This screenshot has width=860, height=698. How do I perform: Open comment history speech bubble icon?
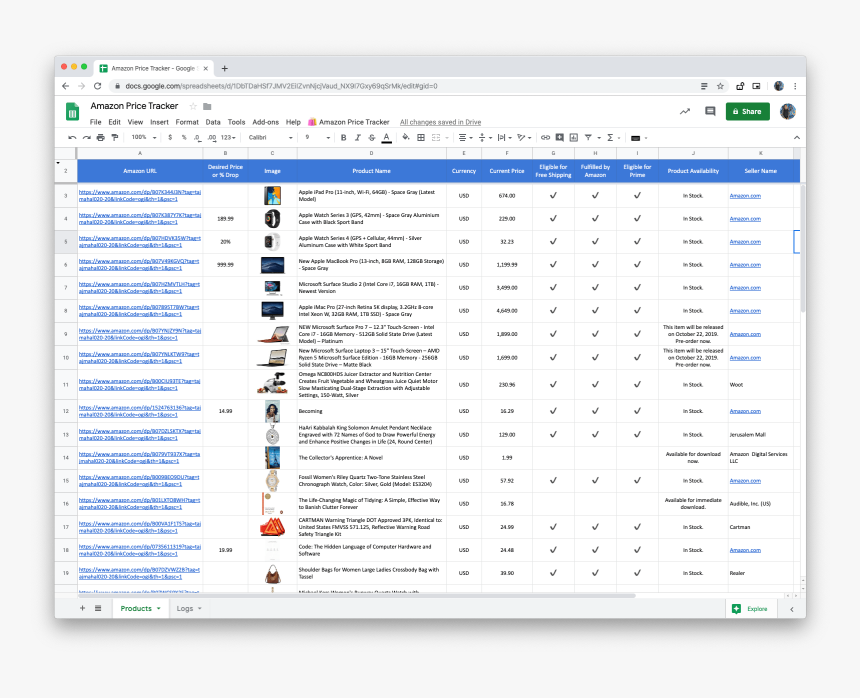(x=710, y=111)
